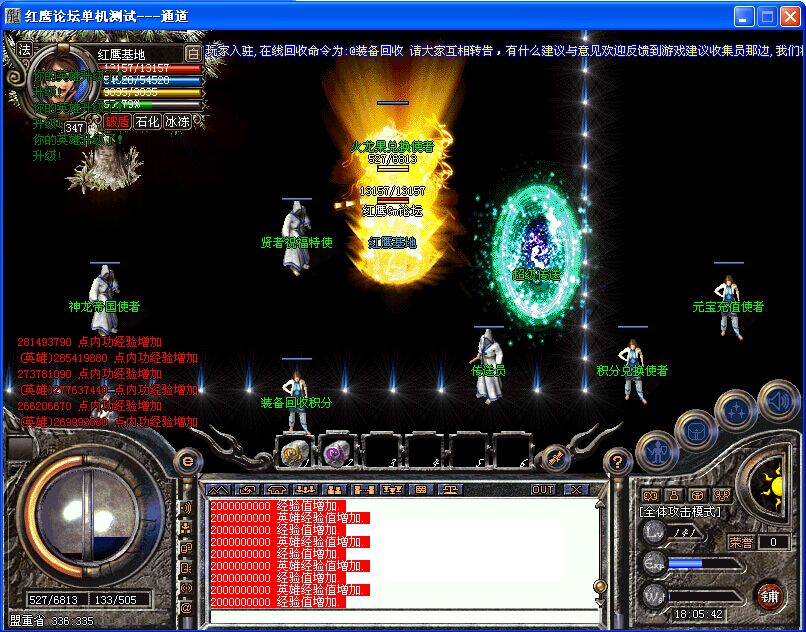Viewport: 806px width, 632px height.
Task: Click the 法 class button beside portrait
Action: click(x=25, y=49)
